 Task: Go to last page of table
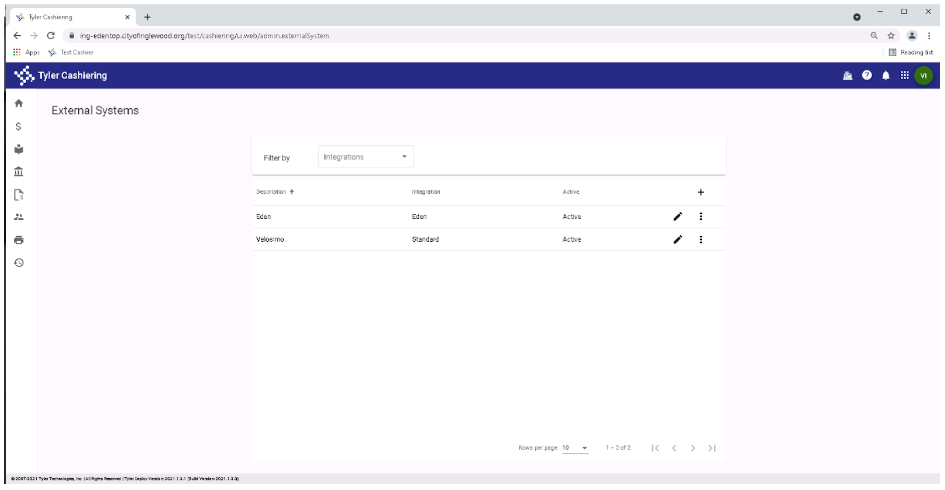pos(712,448)
